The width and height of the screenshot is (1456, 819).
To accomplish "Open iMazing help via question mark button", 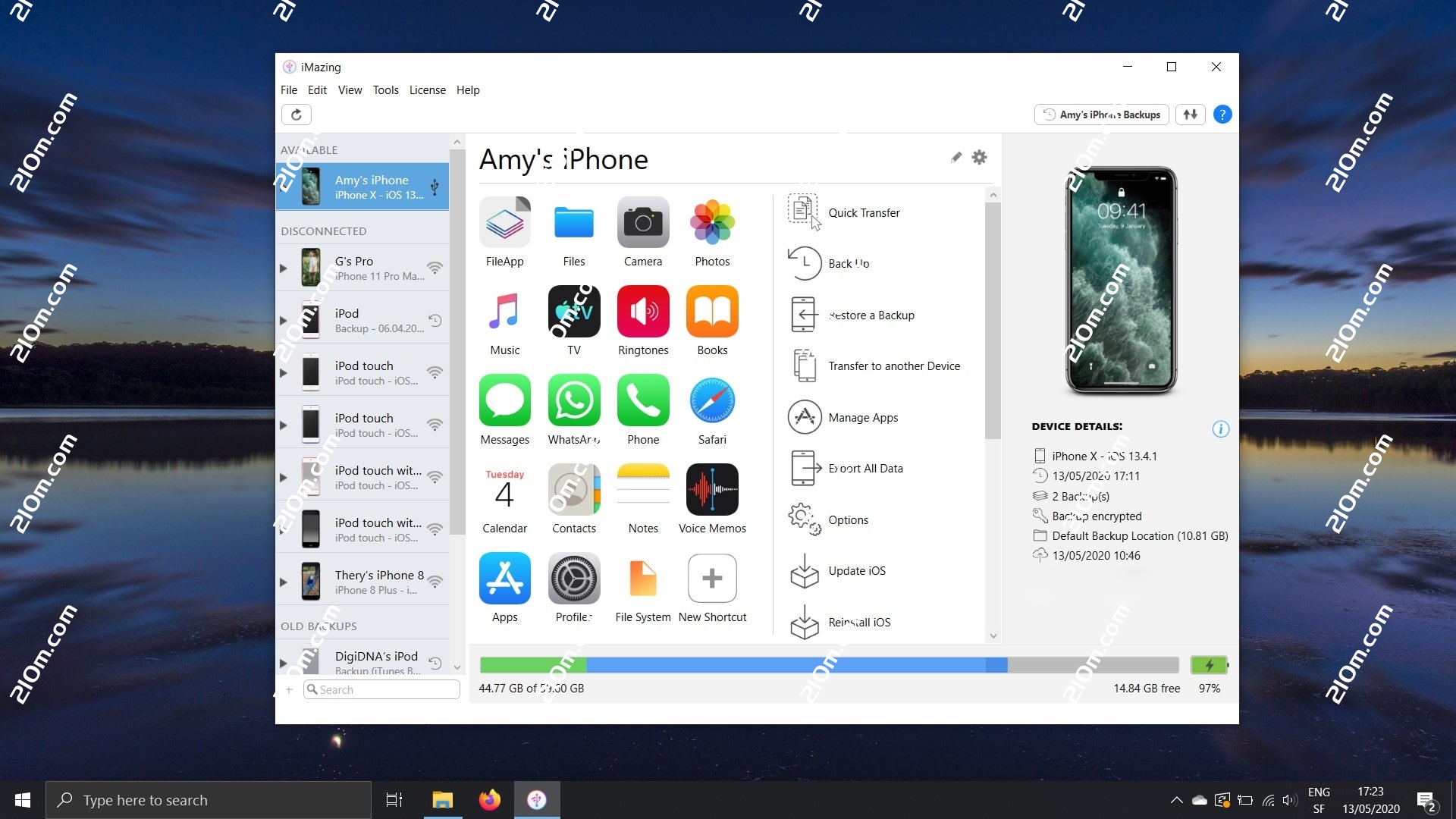I will point(1222,115).
